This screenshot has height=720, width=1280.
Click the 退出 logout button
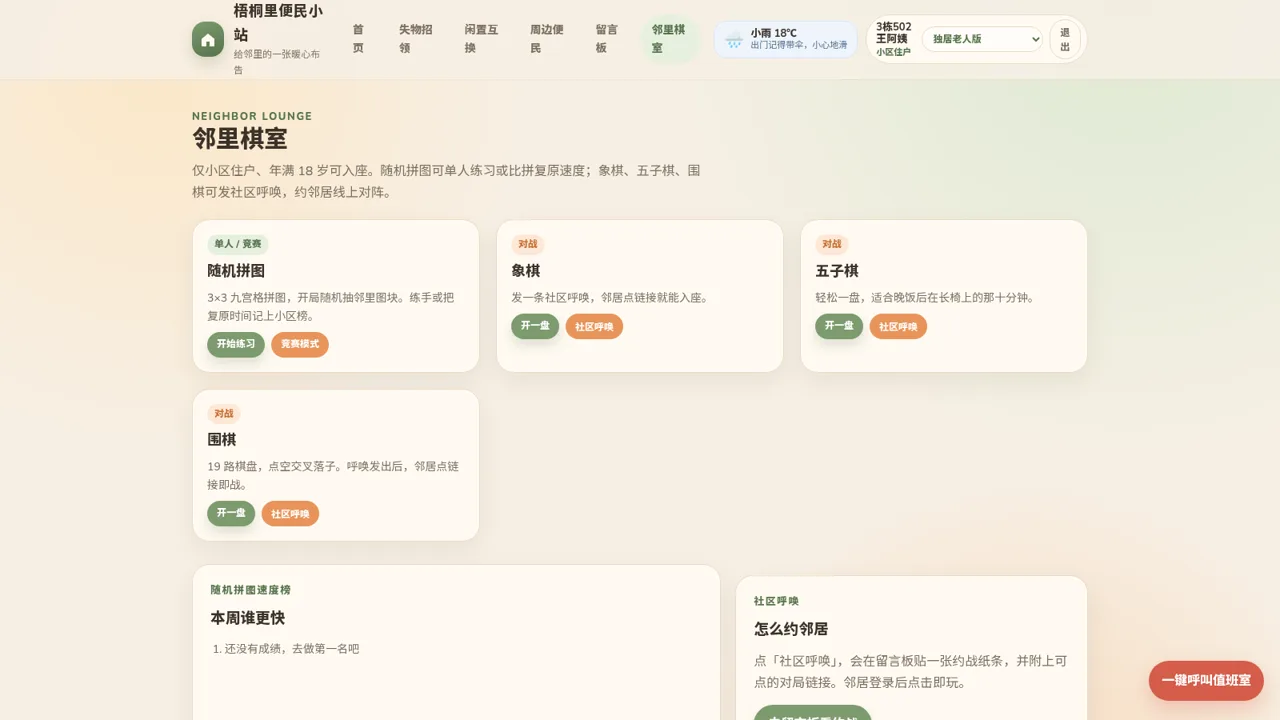tap(1065, 39)
